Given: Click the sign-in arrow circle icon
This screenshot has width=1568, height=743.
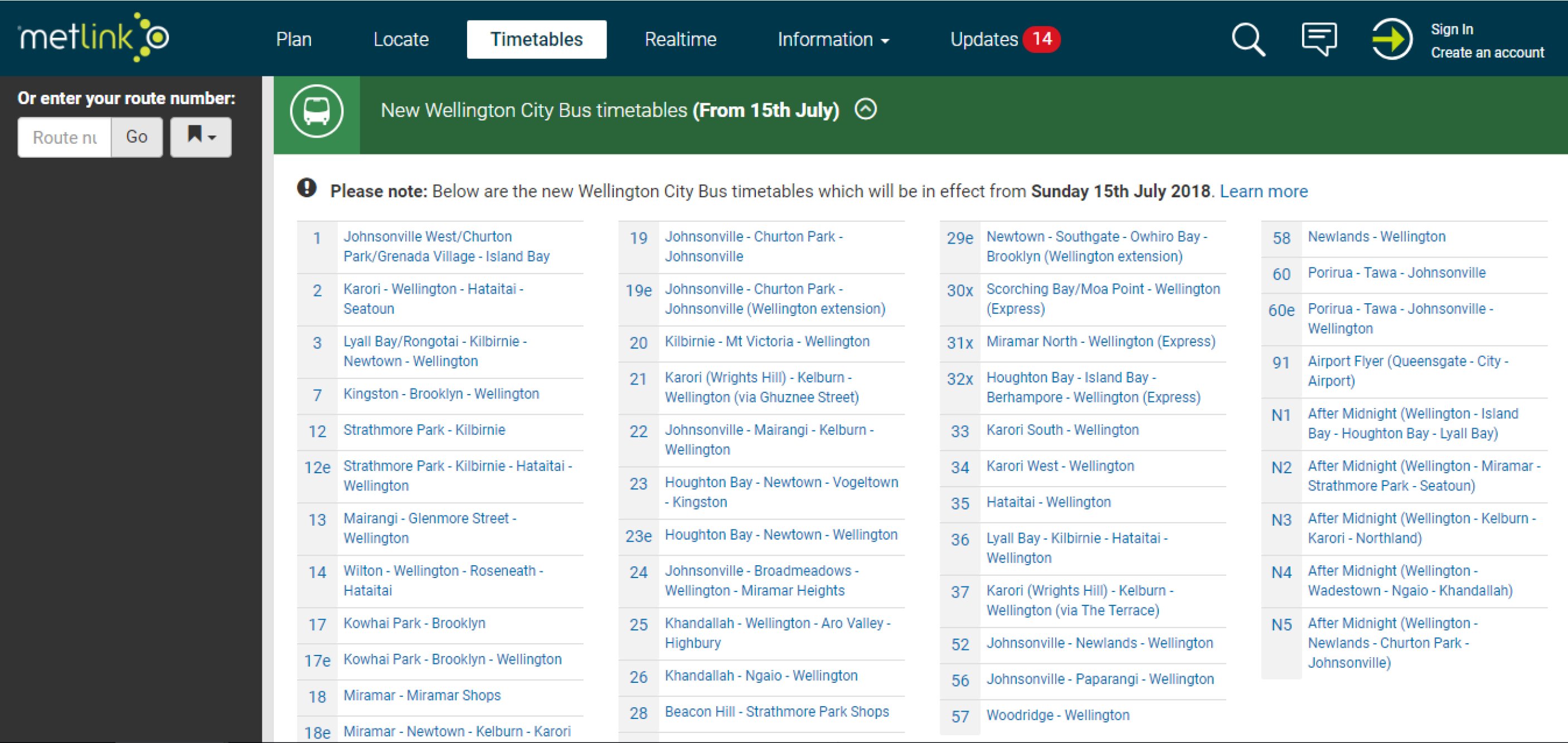Looking at the screenshot, I should 1391,39.
